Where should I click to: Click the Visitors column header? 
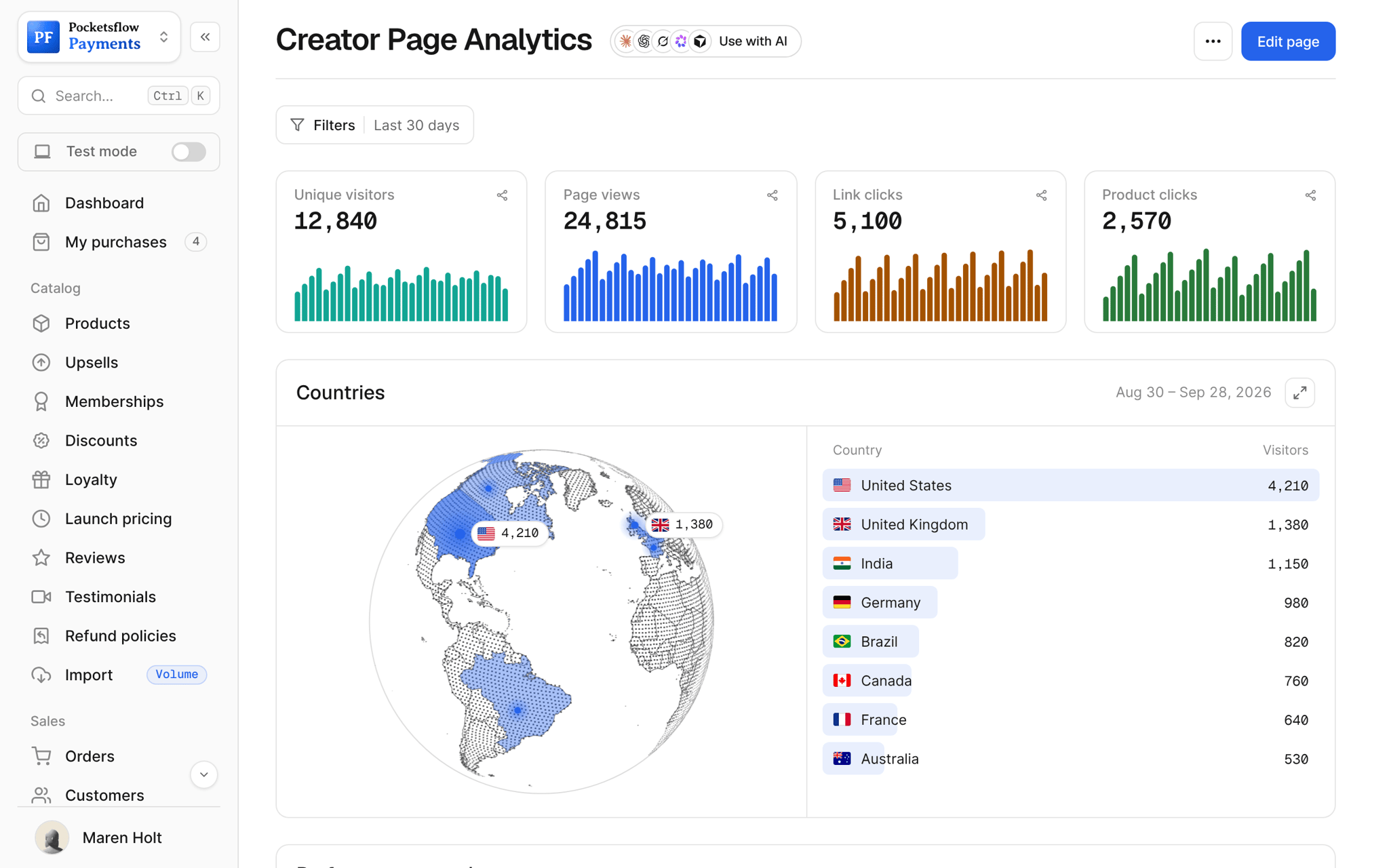click(x=1285, y=450)
